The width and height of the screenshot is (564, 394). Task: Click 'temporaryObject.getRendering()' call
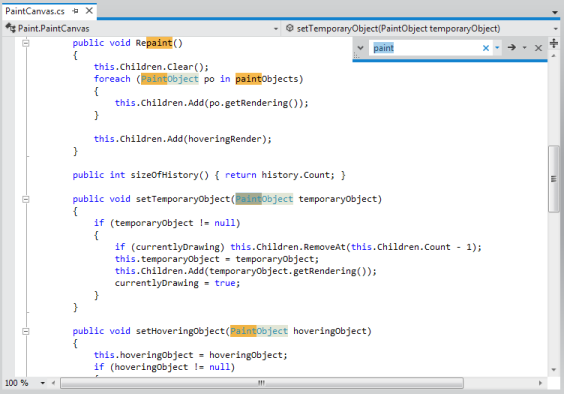(x=288, y=271)
